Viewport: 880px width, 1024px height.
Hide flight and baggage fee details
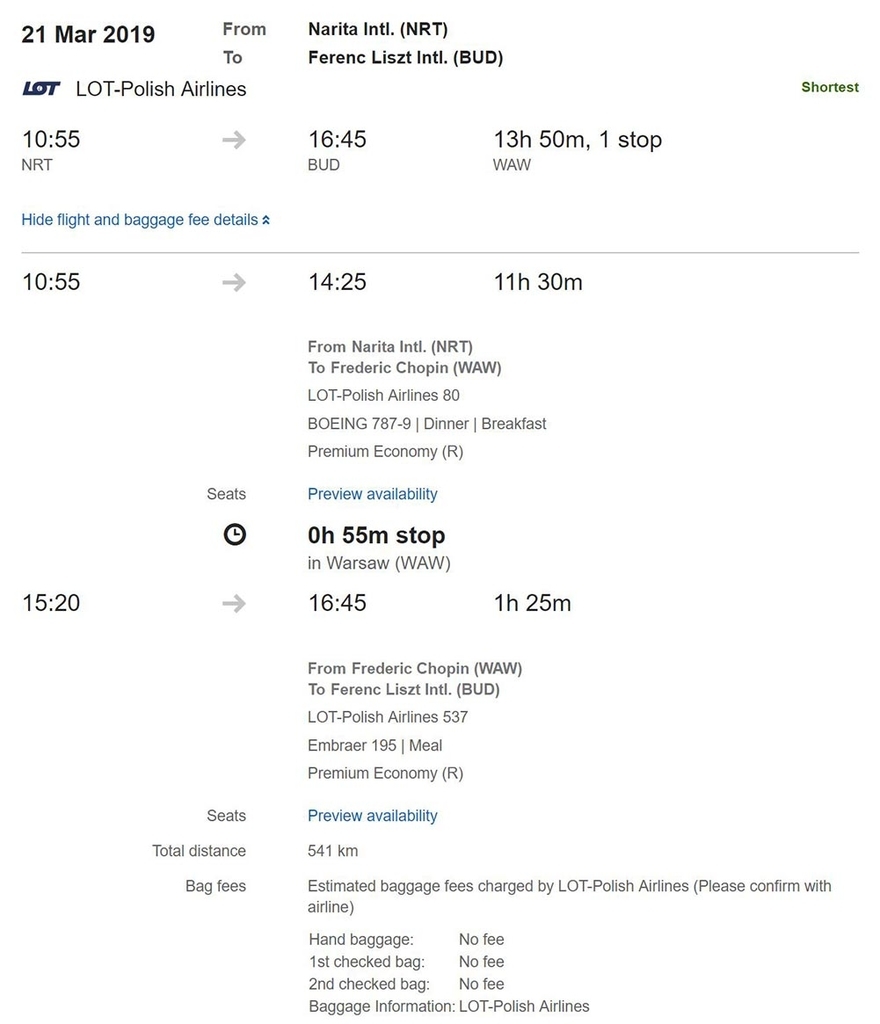point(140,220)
